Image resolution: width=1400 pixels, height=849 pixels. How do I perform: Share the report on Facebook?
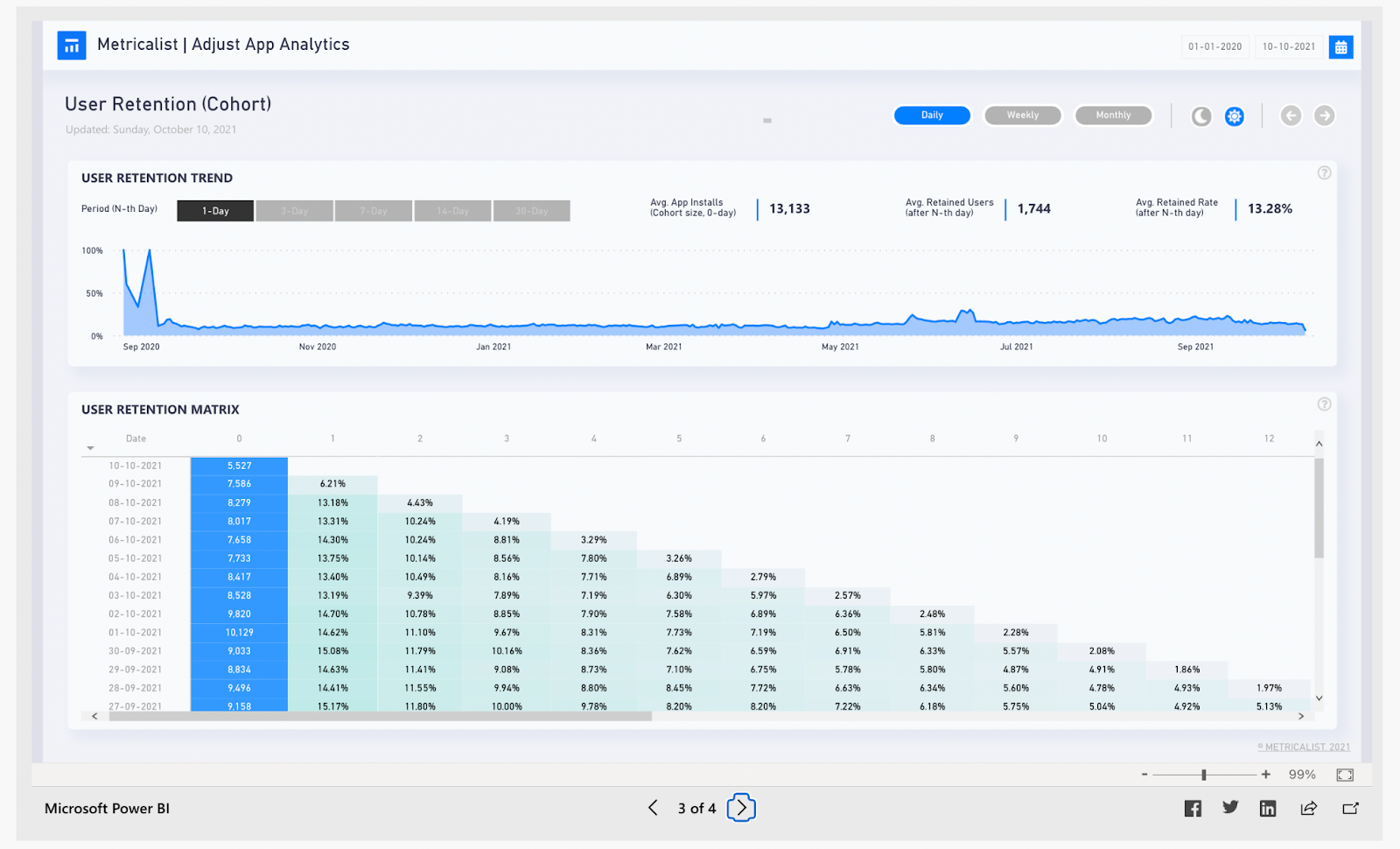point(1193,808)
